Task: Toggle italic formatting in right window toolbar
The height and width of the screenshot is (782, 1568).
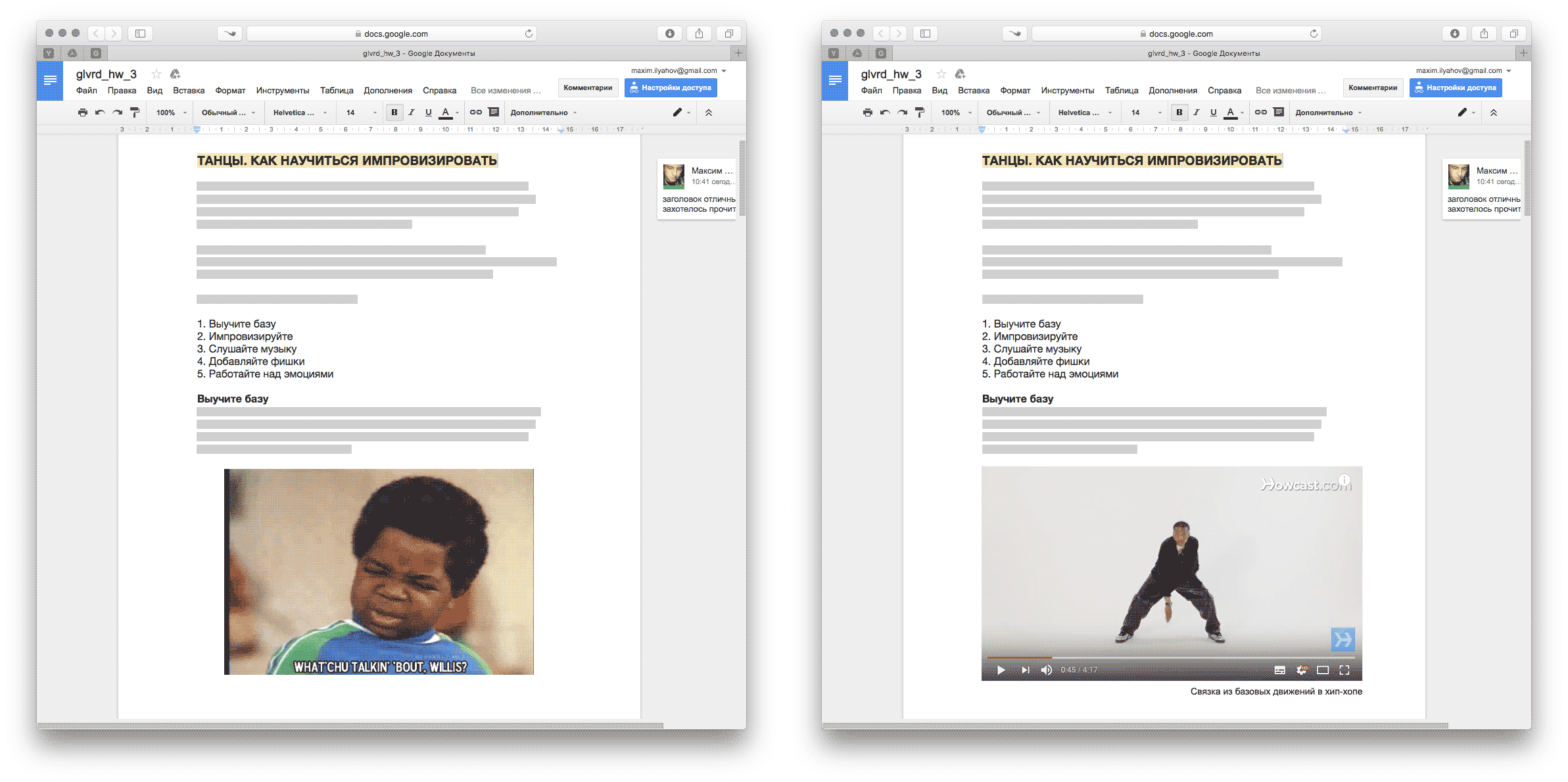Action: click(1197, 112)
